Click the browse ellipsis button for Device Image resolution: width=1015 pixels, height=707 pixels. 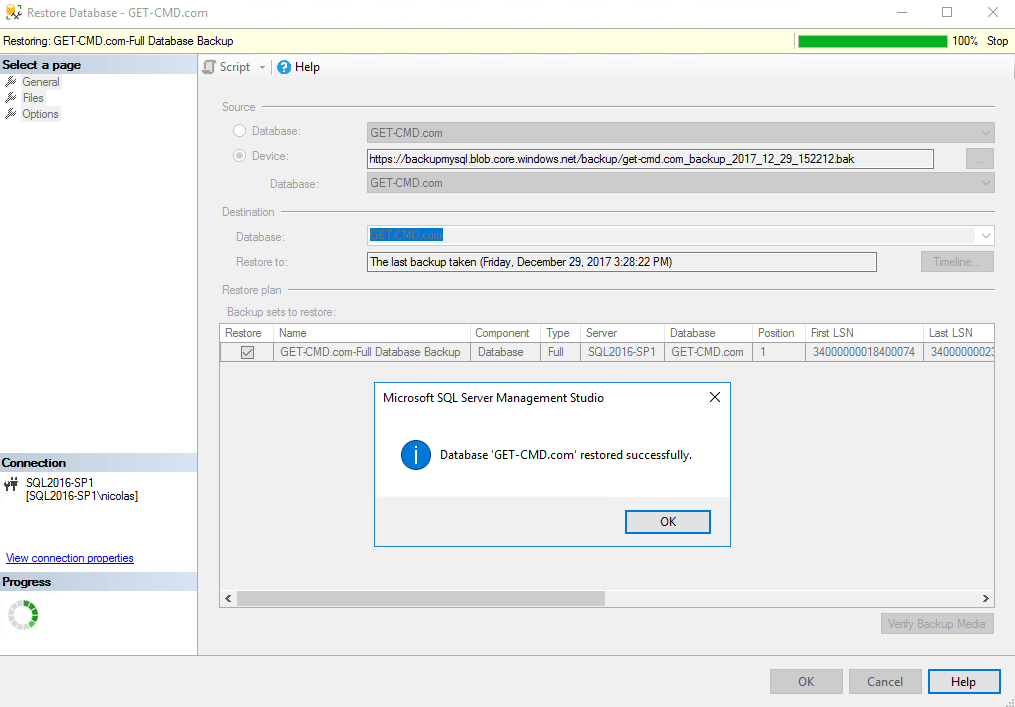click(979, 159)
